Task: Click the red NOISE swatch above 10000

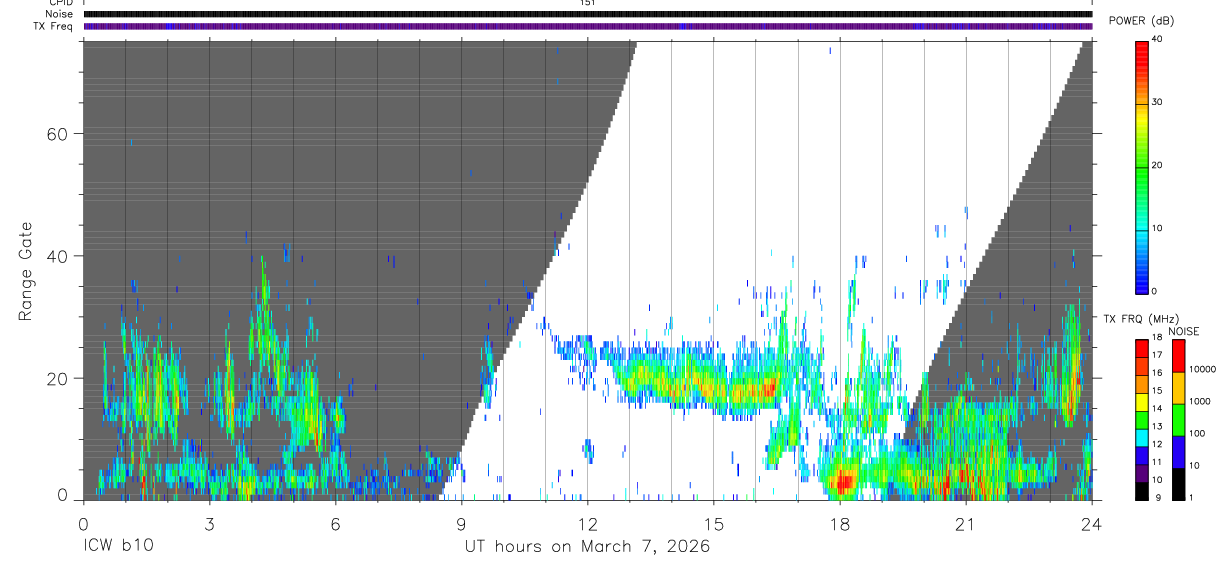Action: 1178,356
